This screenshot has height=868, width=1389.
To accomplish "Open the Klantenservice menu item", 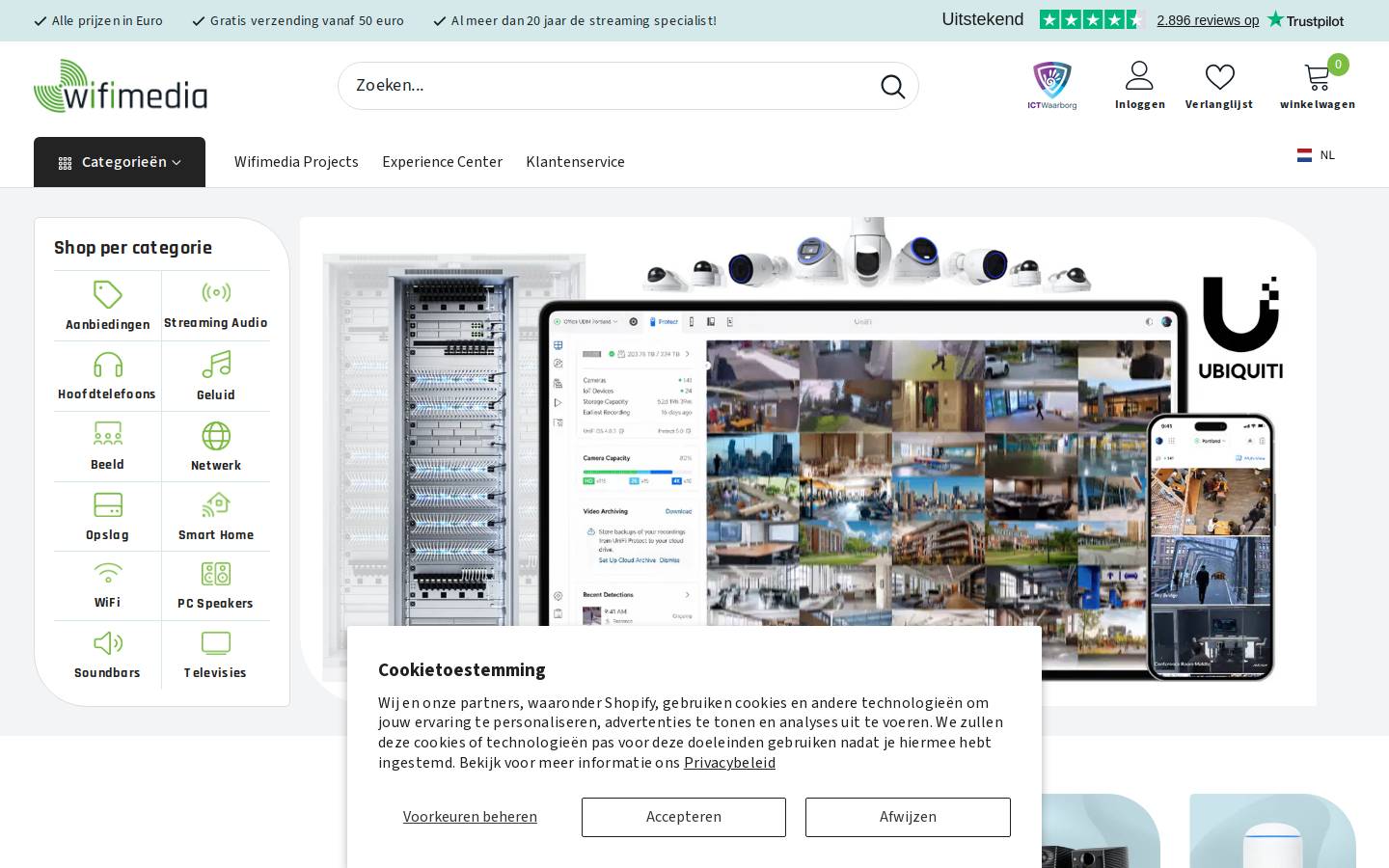I will click(575, 162).
